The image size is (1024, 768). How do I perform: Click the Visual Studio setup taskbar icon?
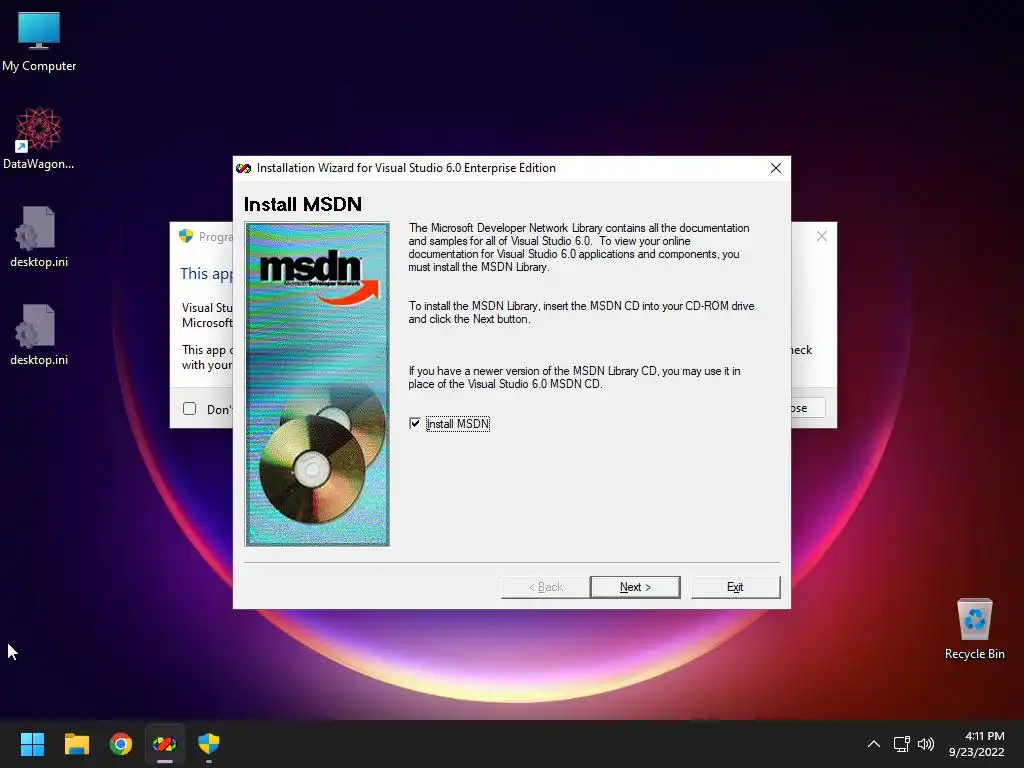coord(165,744)
